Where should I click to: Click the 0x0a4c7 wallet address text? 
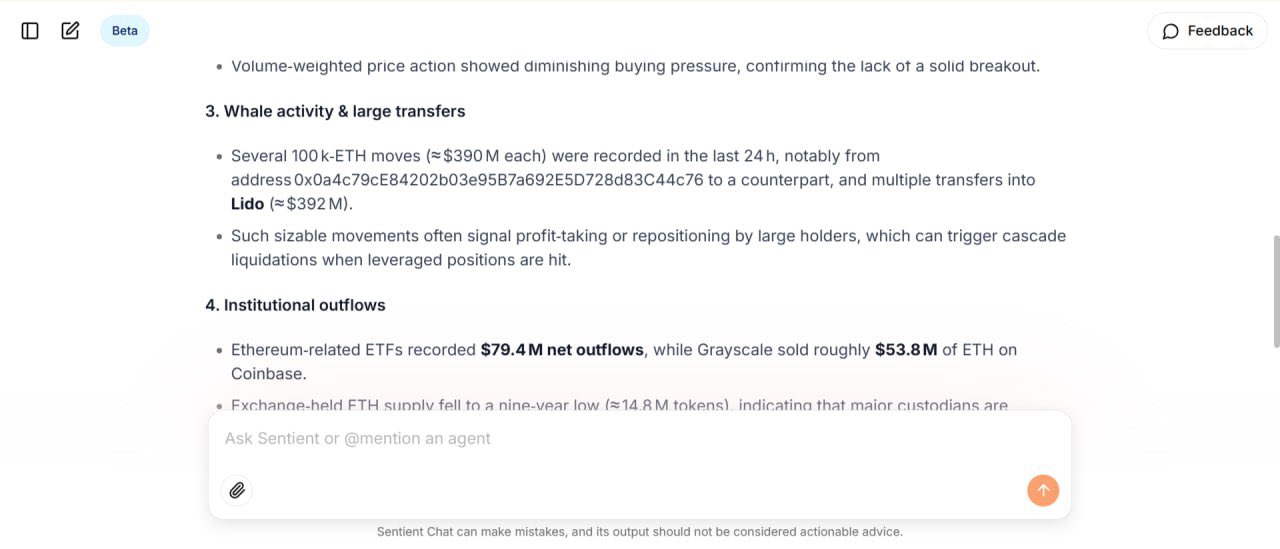[x=500, y=180]
